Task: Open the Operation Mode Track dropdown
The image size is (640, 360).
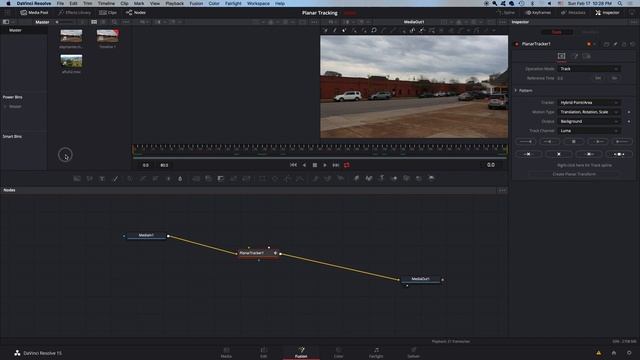Action: coord(589,69)
